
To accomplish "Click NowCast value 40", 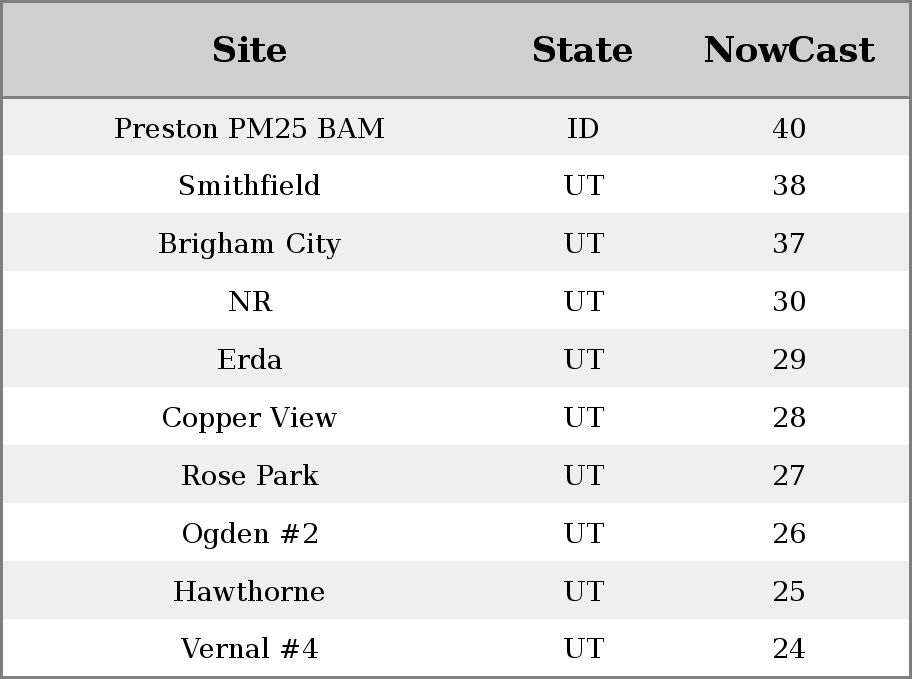I will 789,129.
